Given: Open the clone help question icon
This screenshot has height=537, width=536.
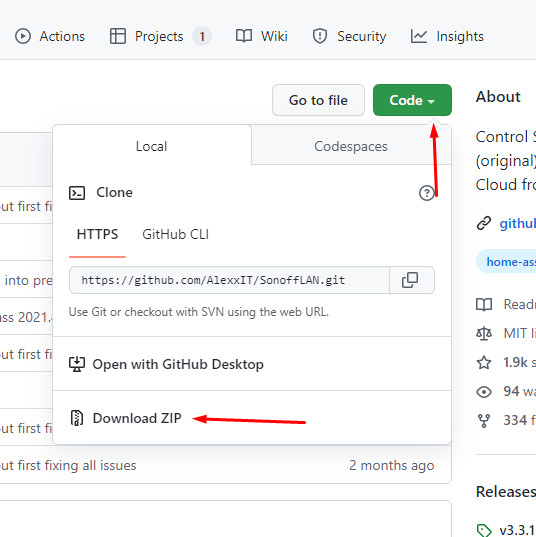Looking at the screenshot, I should (426, 193).
